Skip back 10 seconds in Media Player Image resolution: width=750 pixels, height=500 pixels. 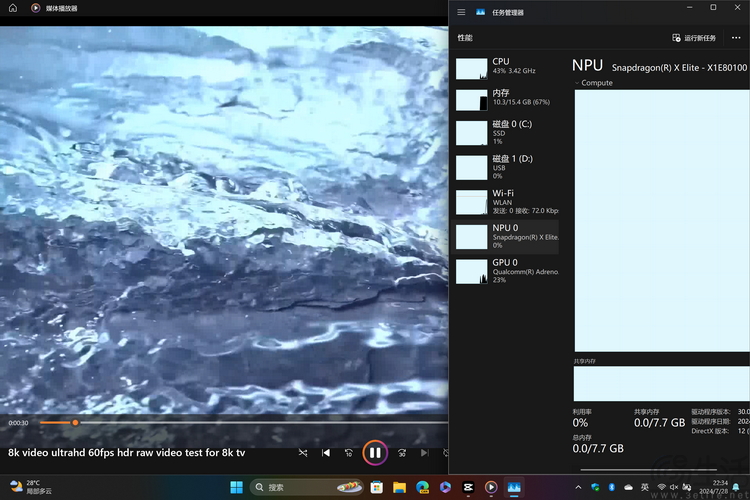(349, 453)
